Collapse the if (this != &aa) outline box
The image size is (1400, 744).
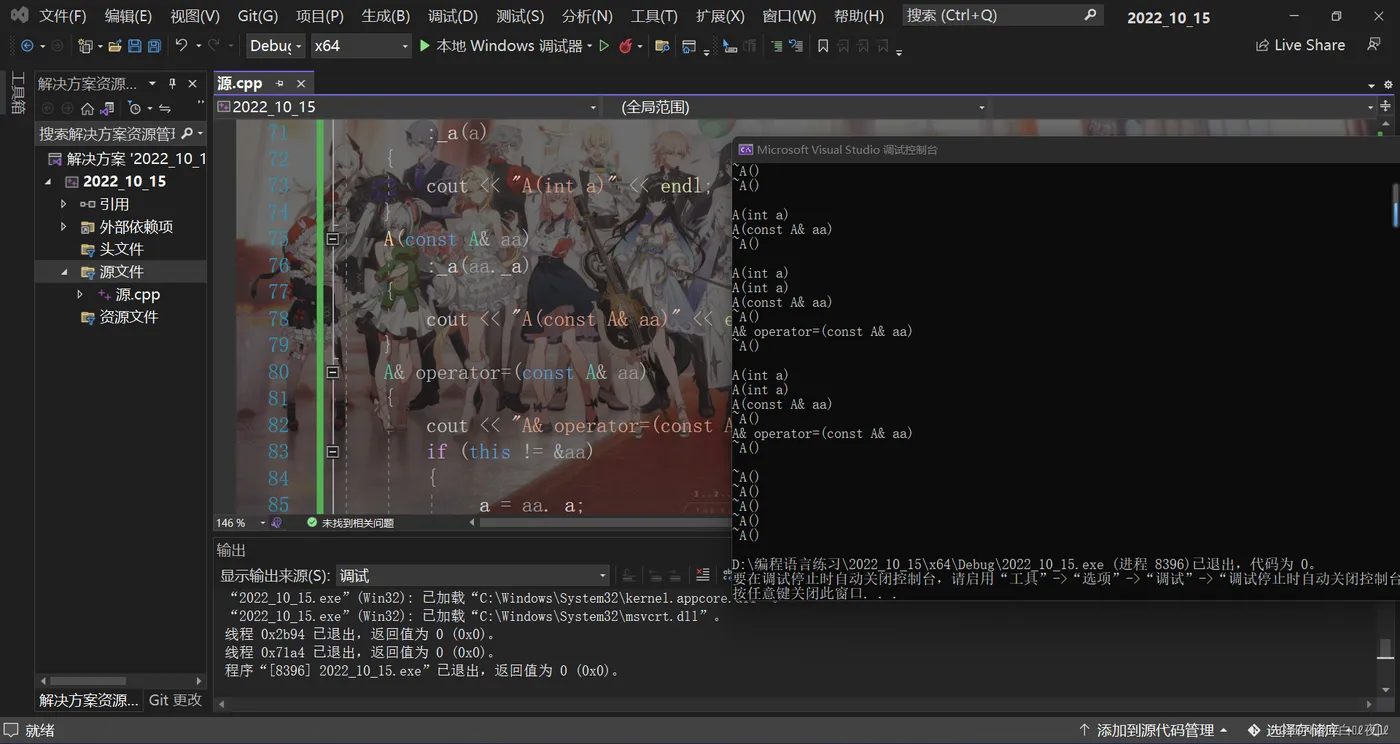coord(333,452)
